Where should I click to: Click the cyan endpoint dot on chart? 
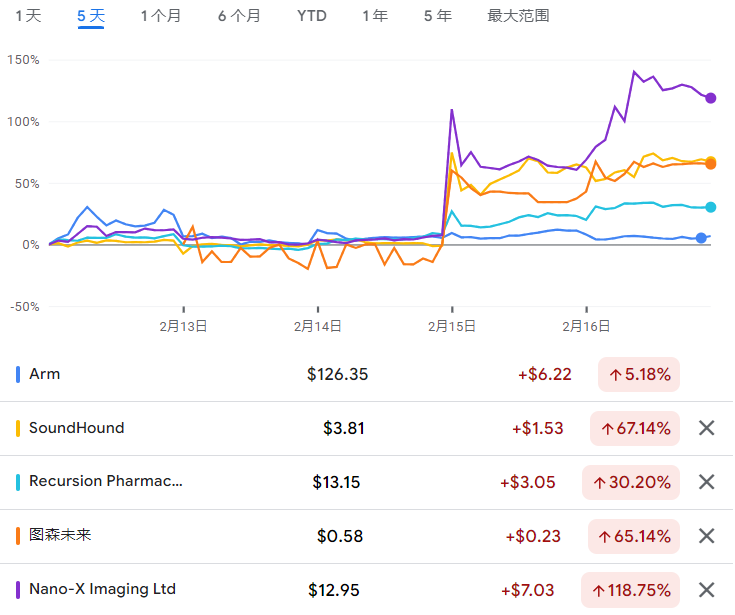click(x=711, y=207)
